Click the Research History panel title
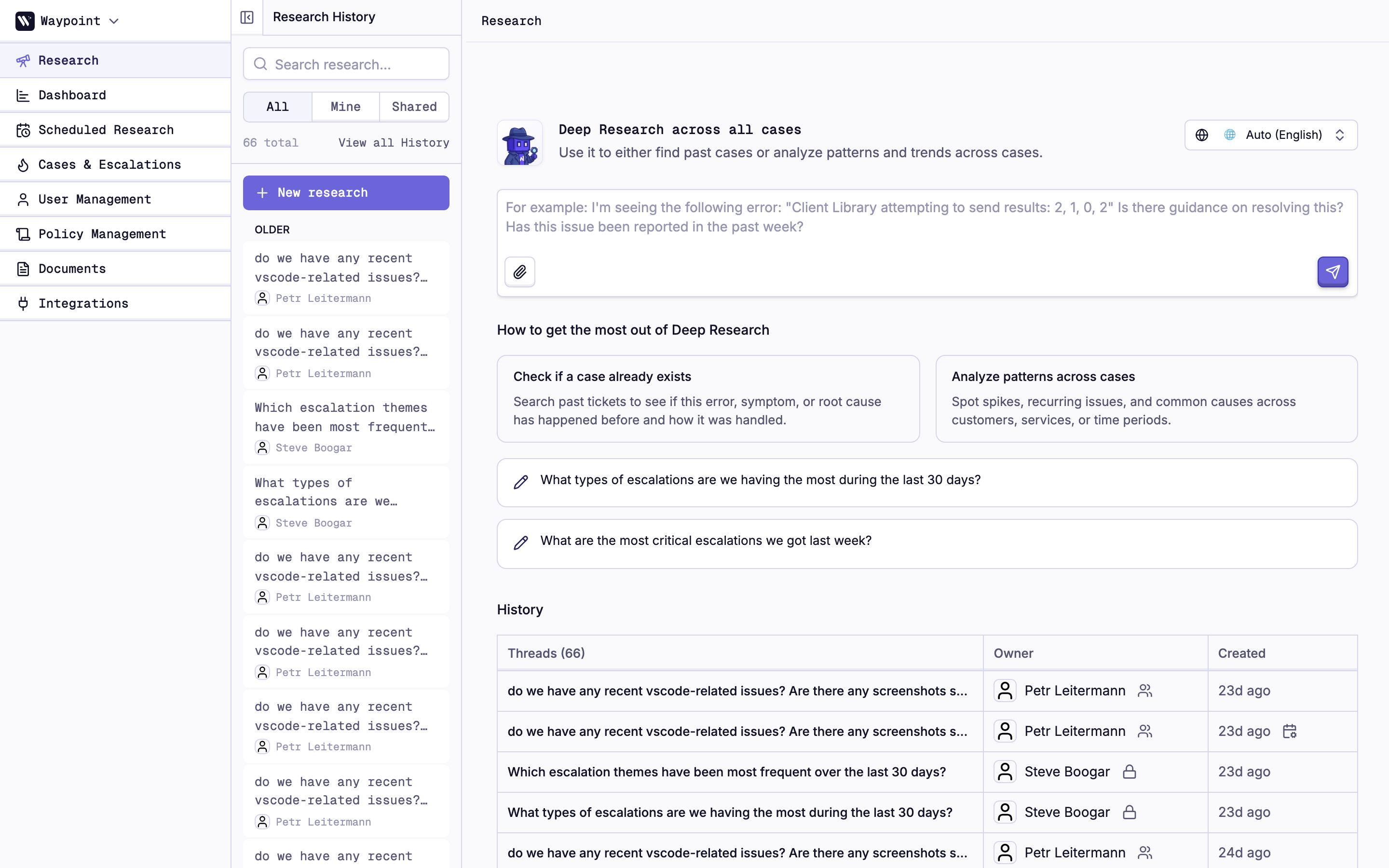 click(324, 17)
